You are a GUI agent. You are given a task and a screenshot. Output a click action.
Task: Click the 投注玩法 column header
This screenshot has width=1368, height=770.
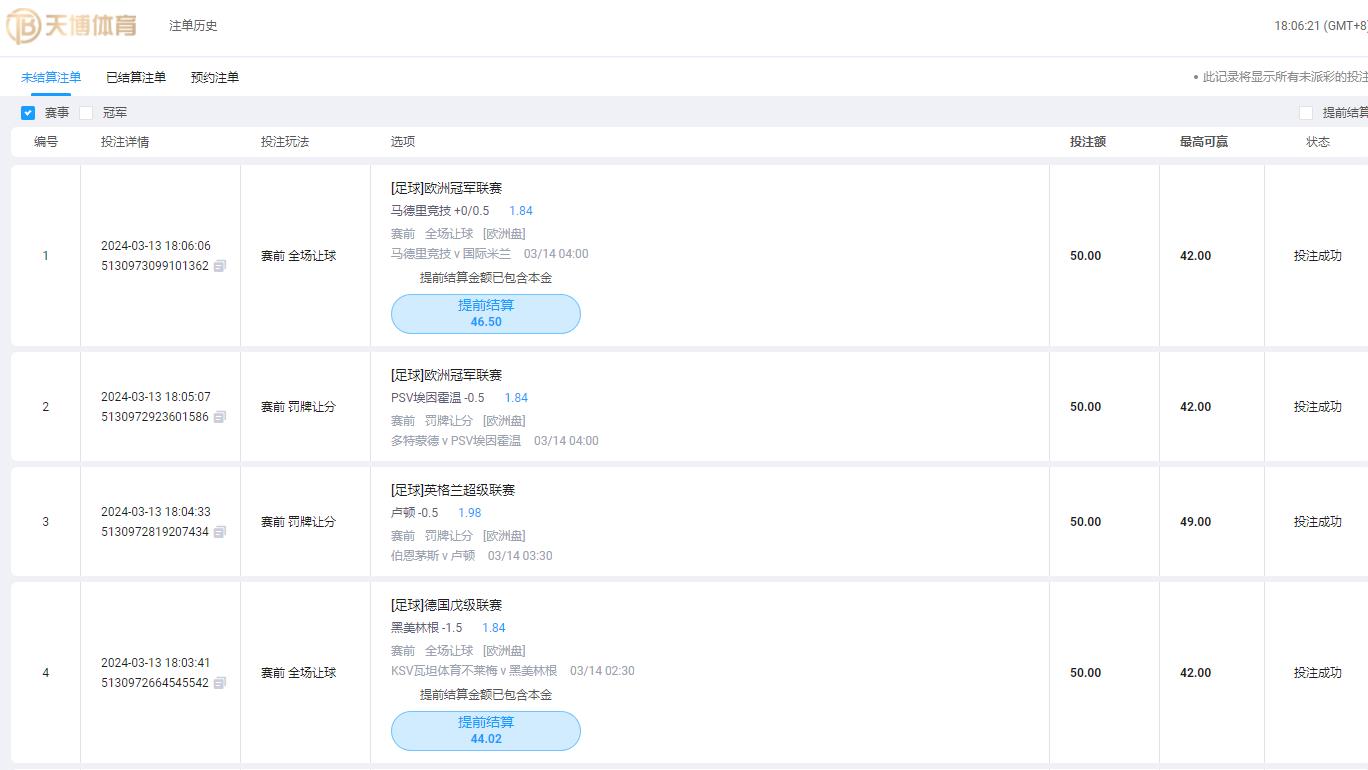[x=285, y=142]
